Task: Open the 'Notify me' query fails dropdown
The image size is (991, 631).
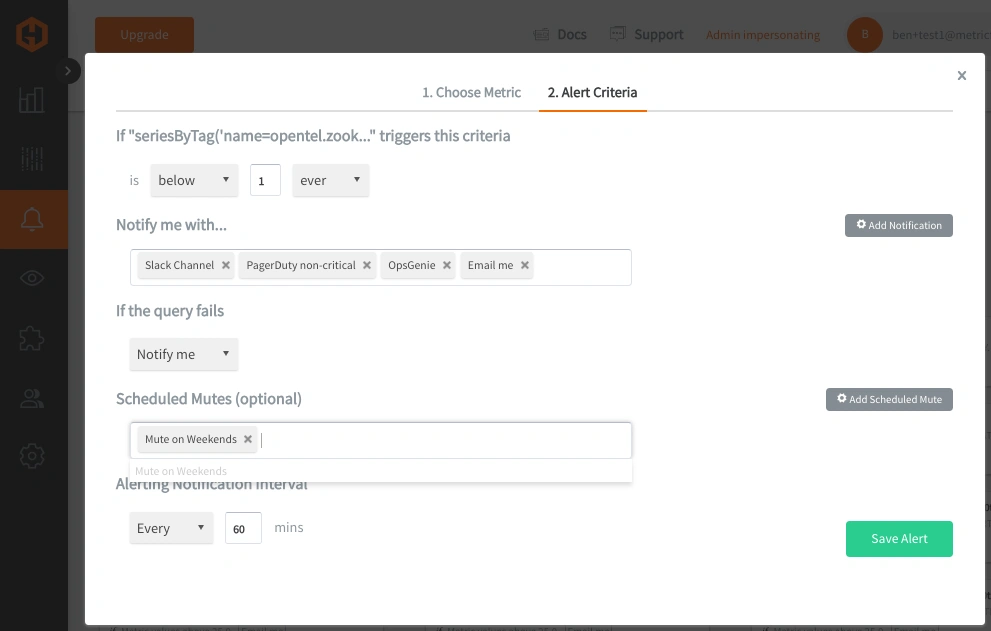Action: pyautogui.click(x=183, y=354)
